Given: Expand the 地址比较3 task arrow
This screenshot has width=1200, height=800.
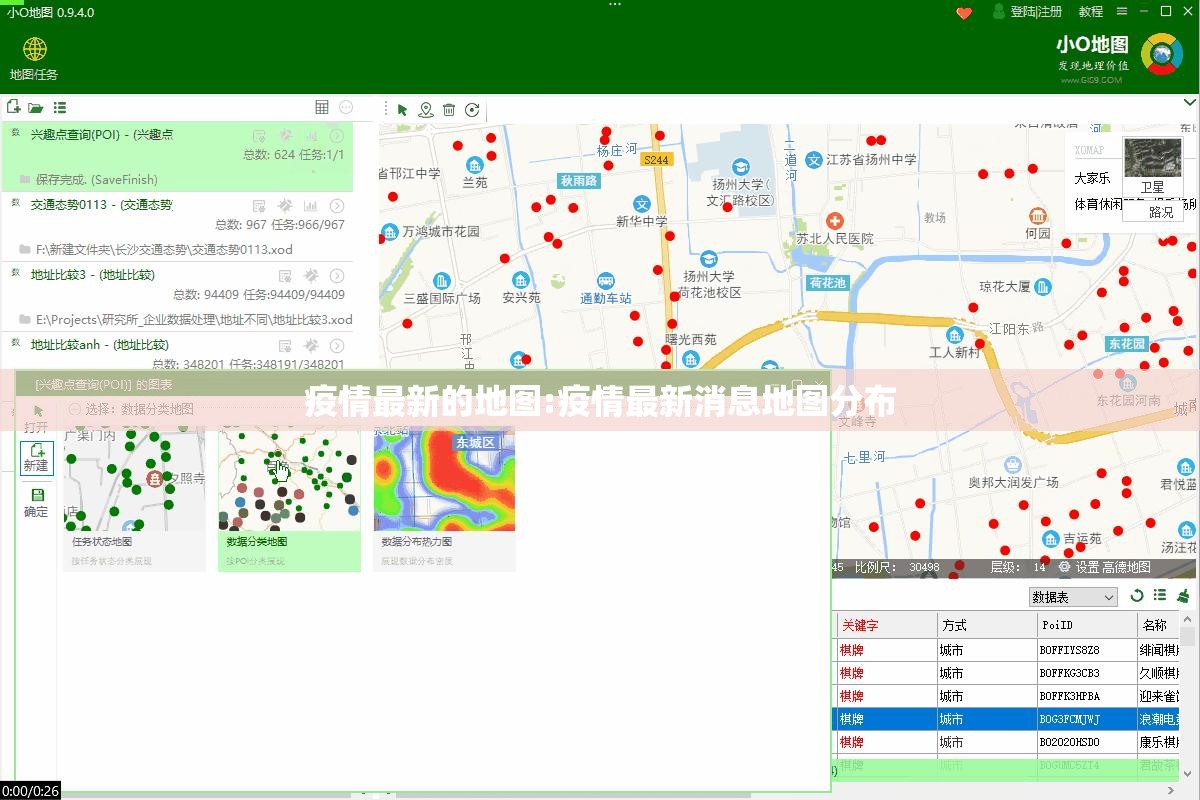Looking at the screenshot, I should coord(337,276).
